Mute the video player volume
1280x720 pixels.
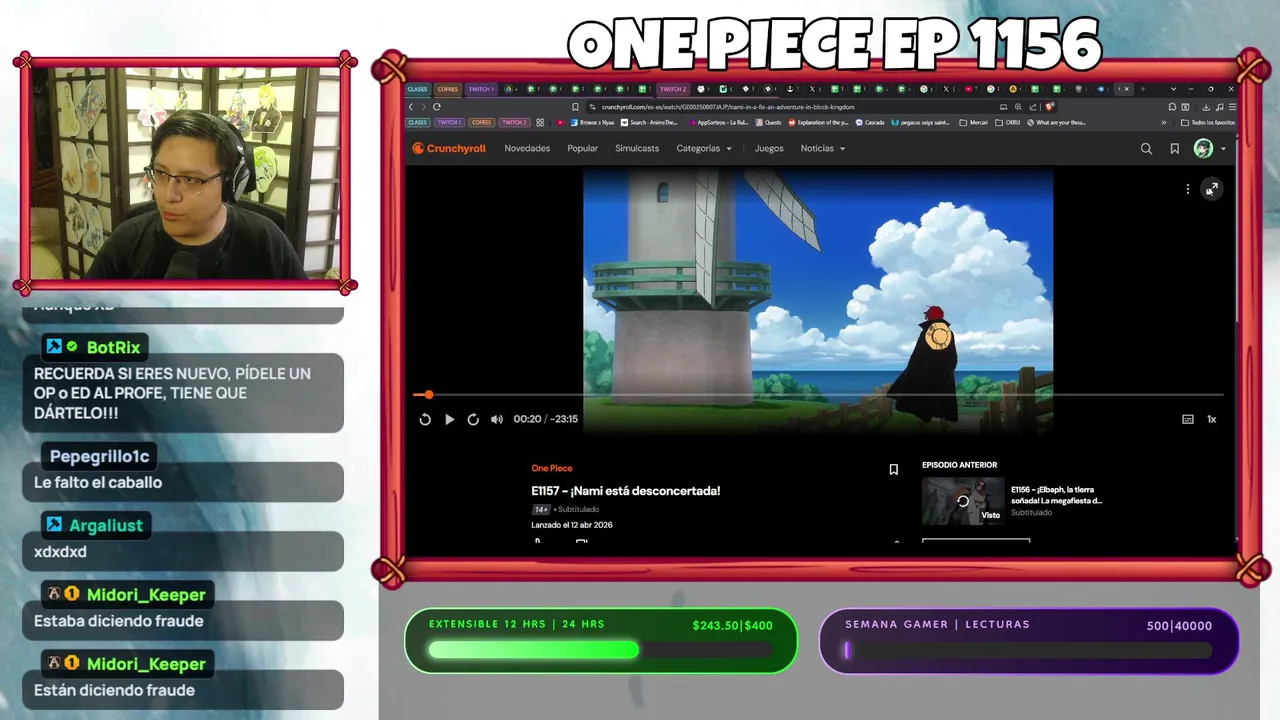(x=497, y=419)
